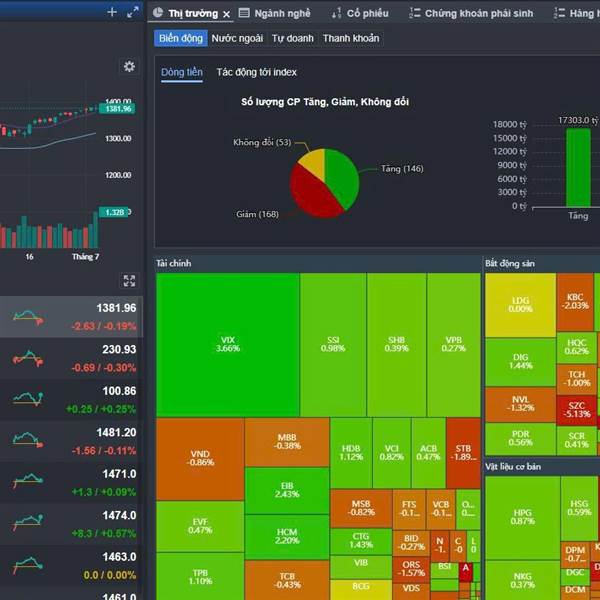Click the pie chart icon on Thị trường tab
Image resolution: width=600 pixels, height=600 pixels.
[158, 13]
